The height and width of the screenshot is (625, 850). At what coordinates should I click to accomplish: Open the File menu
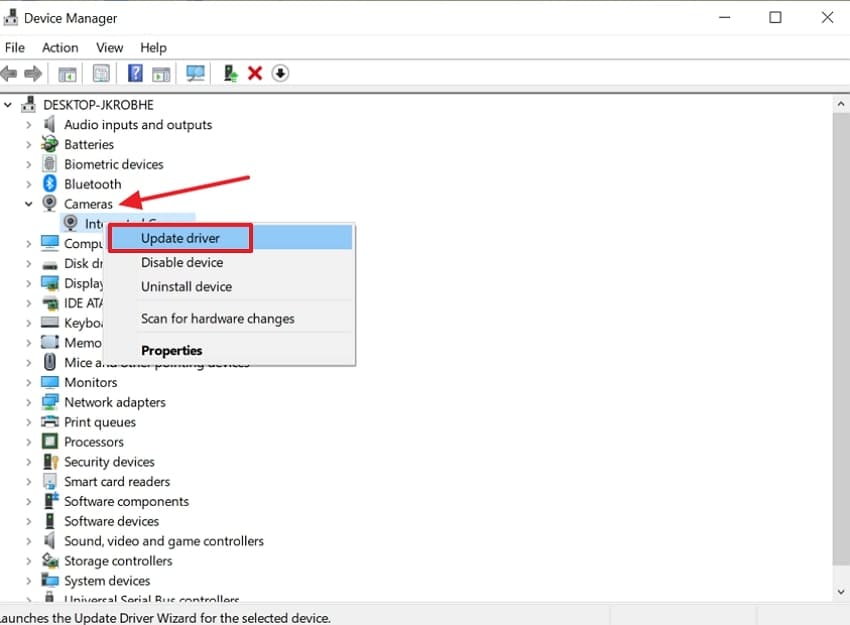click(15, 48)
